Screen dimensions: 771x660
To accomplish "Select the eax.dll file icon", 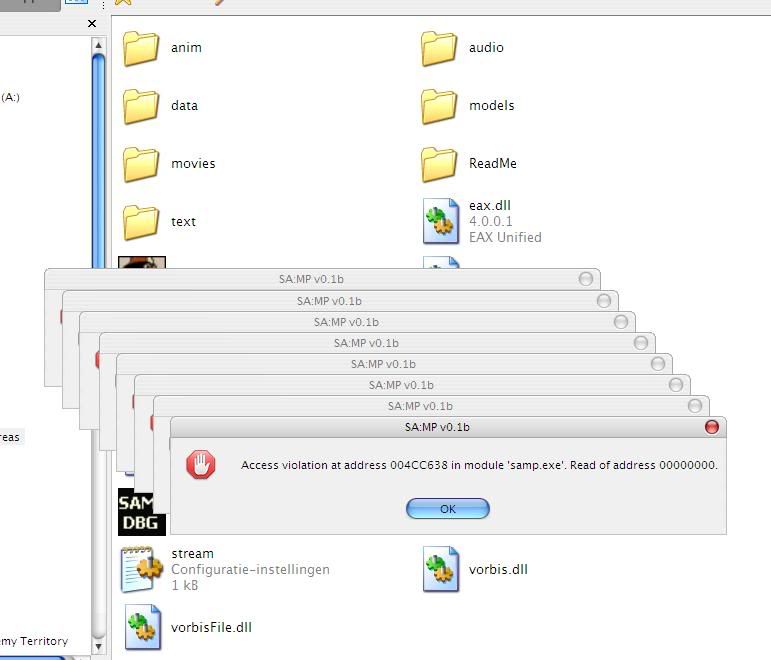I will 441,221.
